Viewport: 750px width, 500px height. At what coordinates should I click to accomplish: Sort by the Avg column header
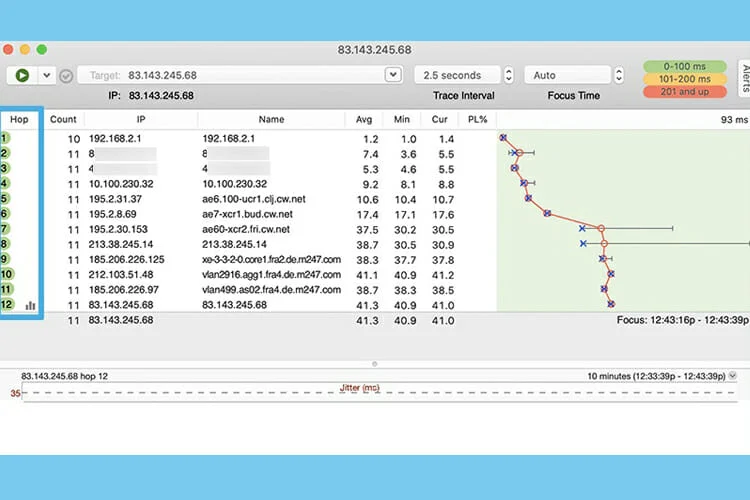tap(364, 119)
